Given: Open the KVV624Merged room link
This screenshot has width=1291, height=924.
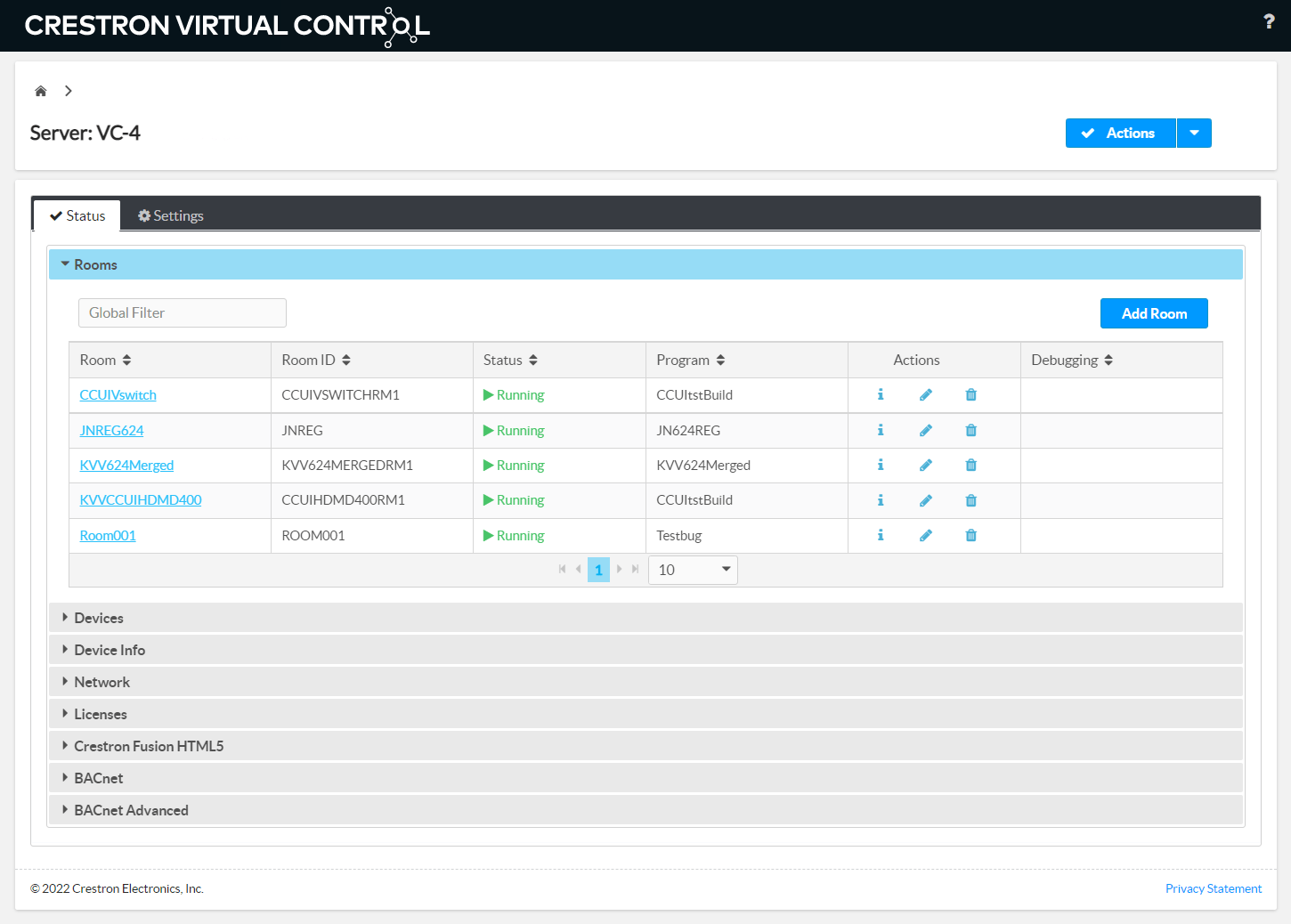Looking at the screenshot, I should click(x=126, y=466).
